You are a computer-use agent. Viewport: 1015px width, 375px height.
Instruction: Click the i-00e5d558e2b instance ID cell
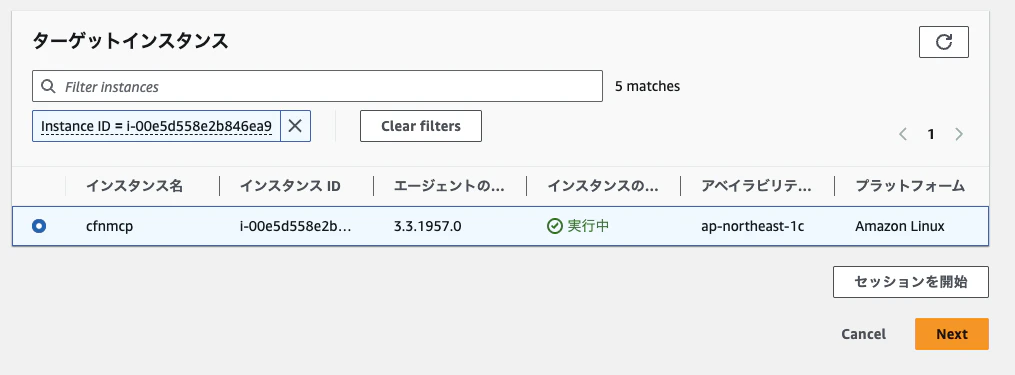[296, 227]
